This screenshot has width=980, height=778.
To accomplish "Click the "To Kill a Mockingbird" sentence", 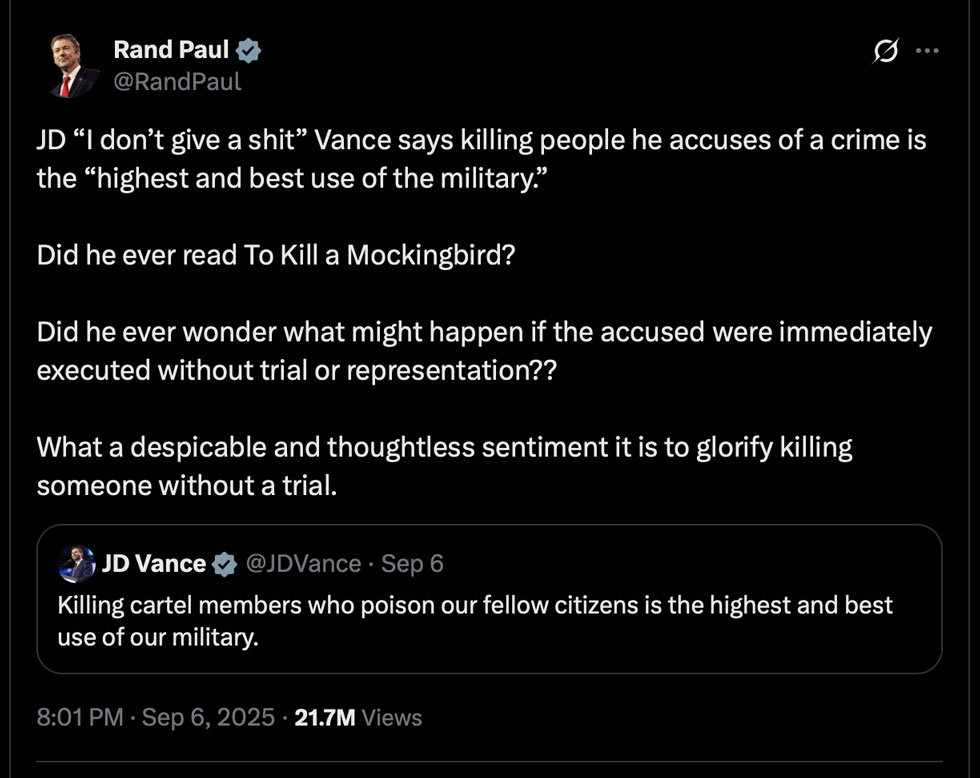I will tap(276, 254).
